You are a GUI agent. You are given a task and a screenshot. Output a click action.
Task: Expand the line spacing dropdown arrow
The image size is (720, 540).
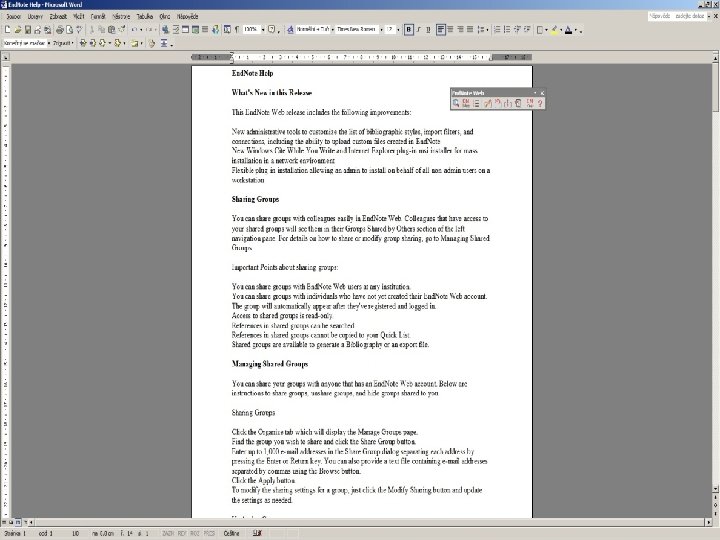point(487,30)
